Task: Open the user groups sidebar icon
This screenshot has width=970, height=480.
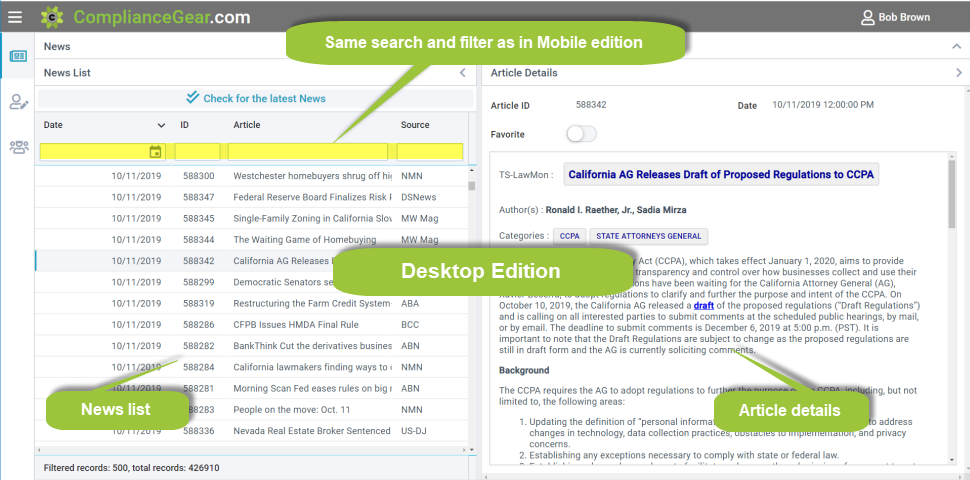Action: [x=18, y=147]
